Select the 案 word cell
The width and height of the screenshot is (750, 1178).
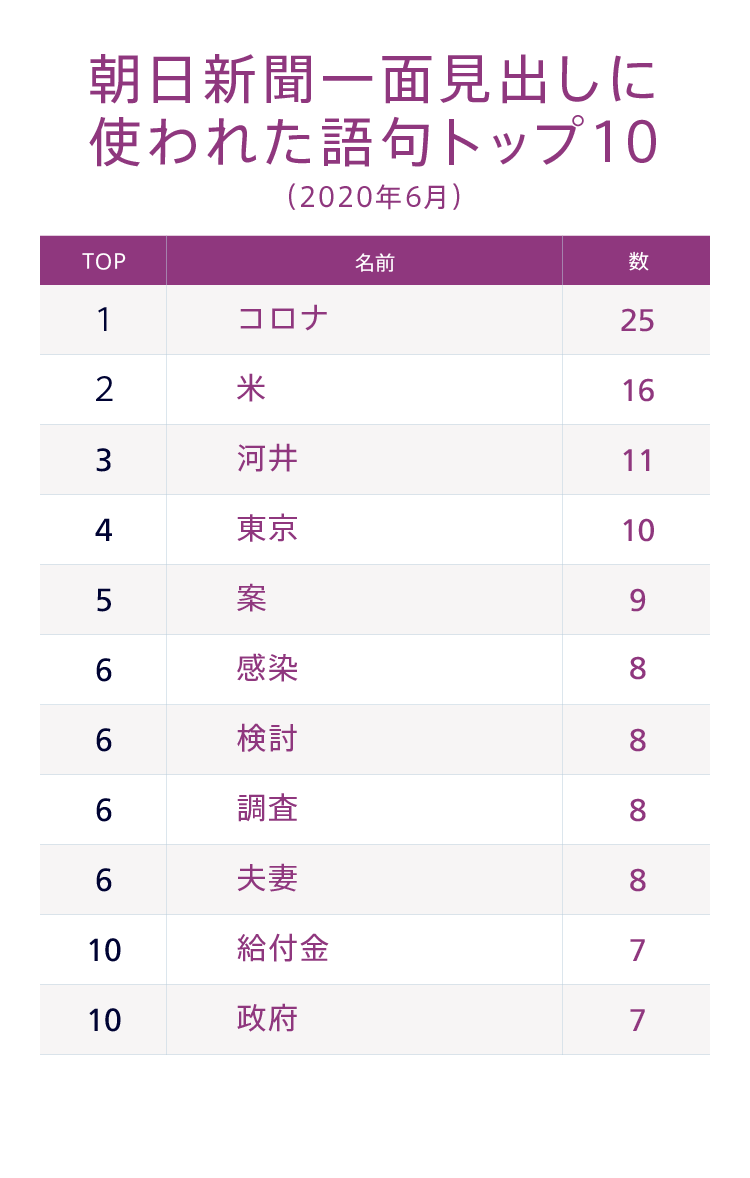(x=251, y=599)
